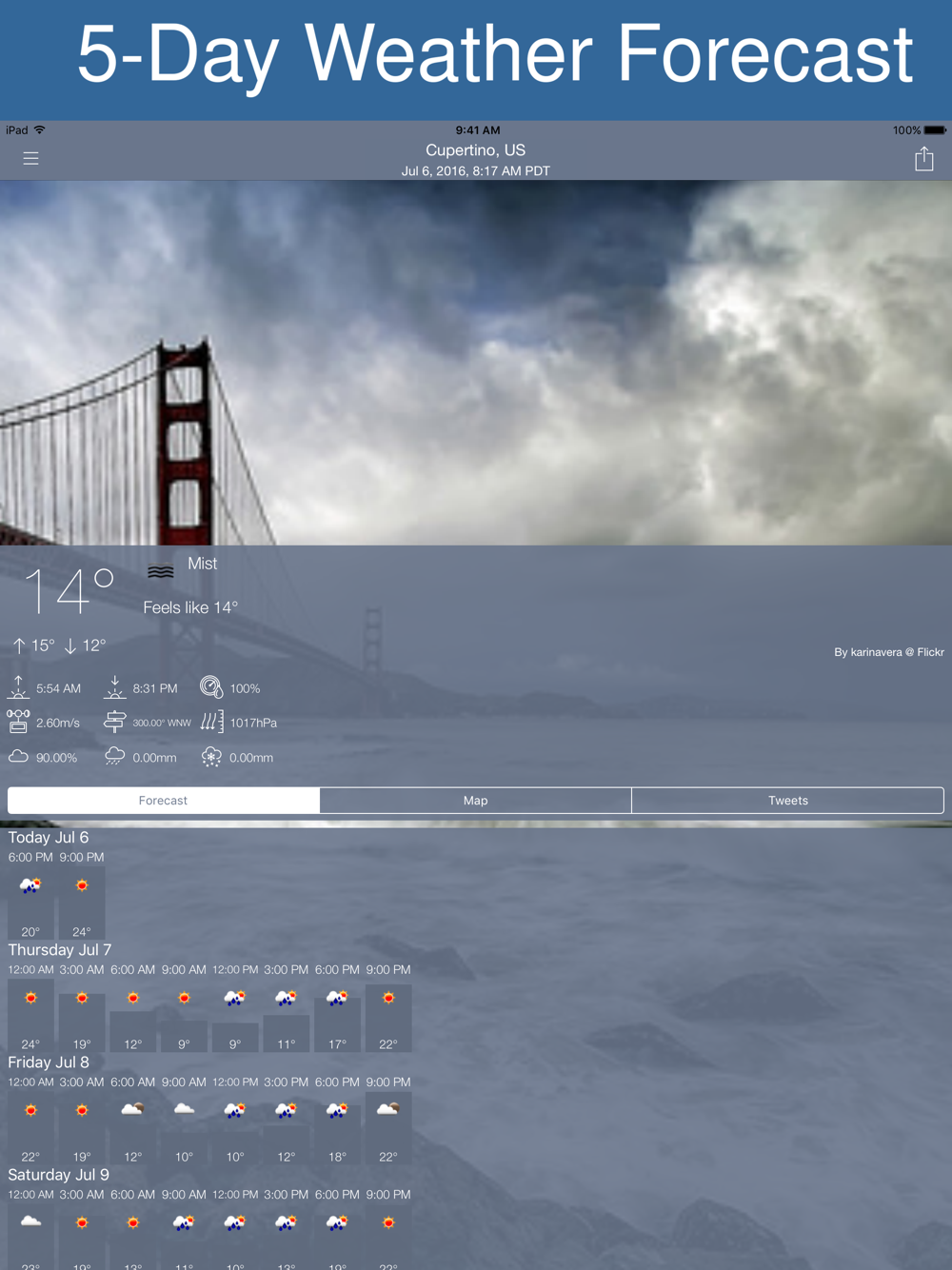This screenshot has height=1270, width=952.
Task: Open the hamburger menu
Action: (x=30, y=159)
